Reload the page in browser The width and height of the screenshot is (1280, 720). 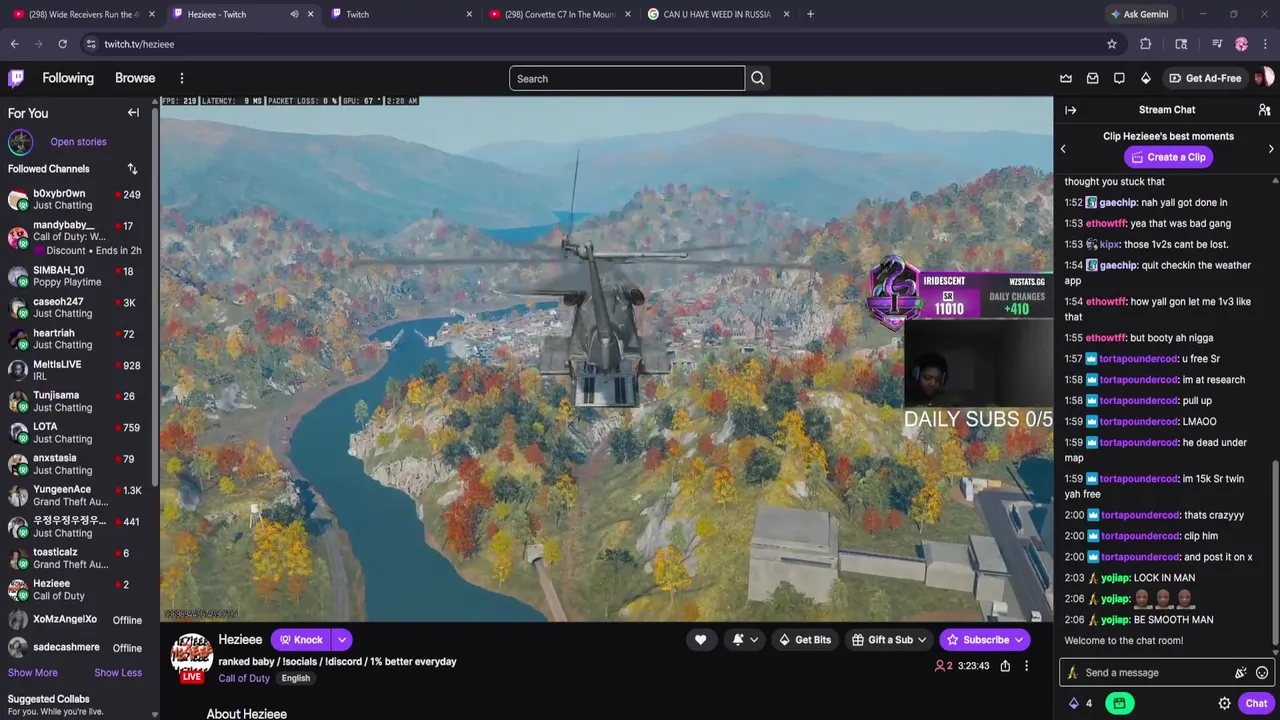(62, 44)
